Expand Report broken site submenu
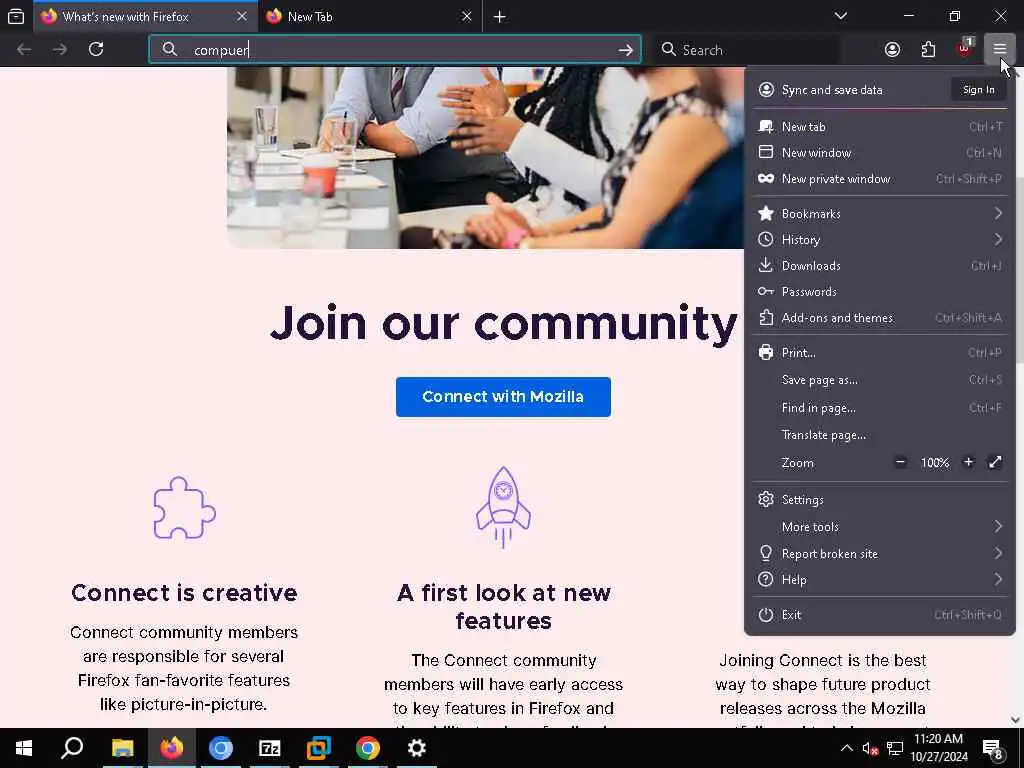Viewport: 1024px width, 768px height. 880,554
